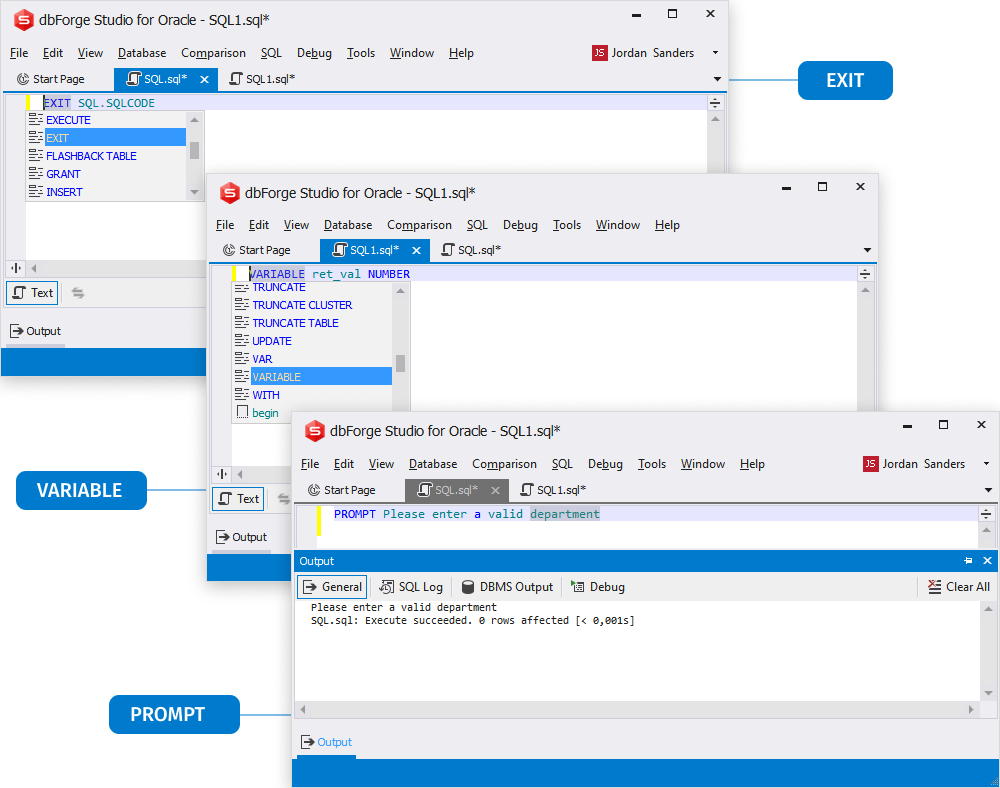Click the scroll thumb of the VARIABLE suggestion list
The width and height of the screenshot is (1000, 788).
pos(401,363)
